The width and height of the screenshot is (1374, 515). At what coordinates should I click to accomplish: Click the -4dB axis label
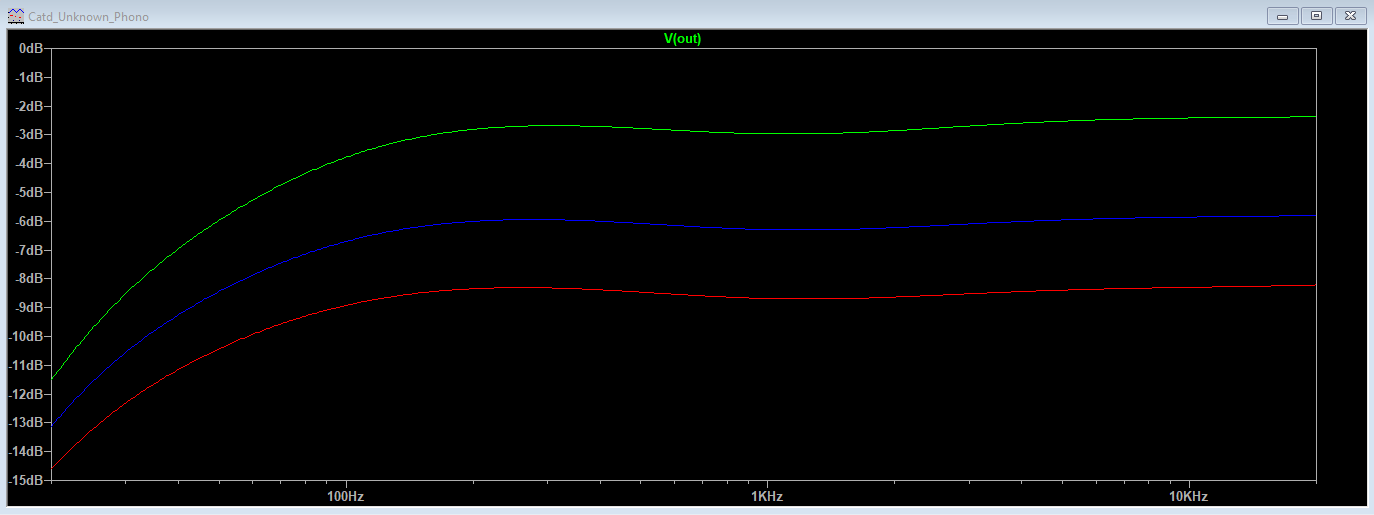click(x=29, y=163)
